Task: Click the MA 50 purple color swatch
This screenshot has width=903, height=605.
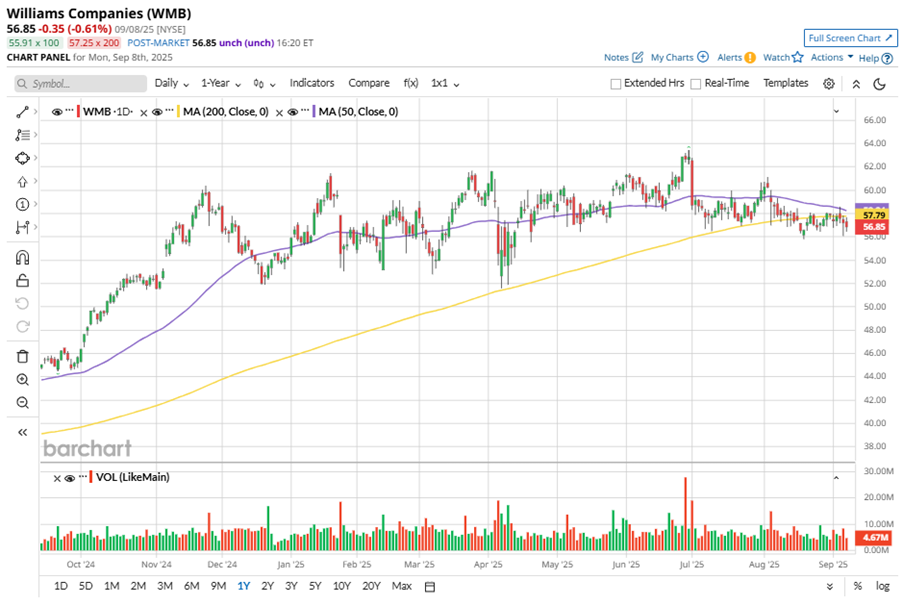Action: (x=314, y=112)
